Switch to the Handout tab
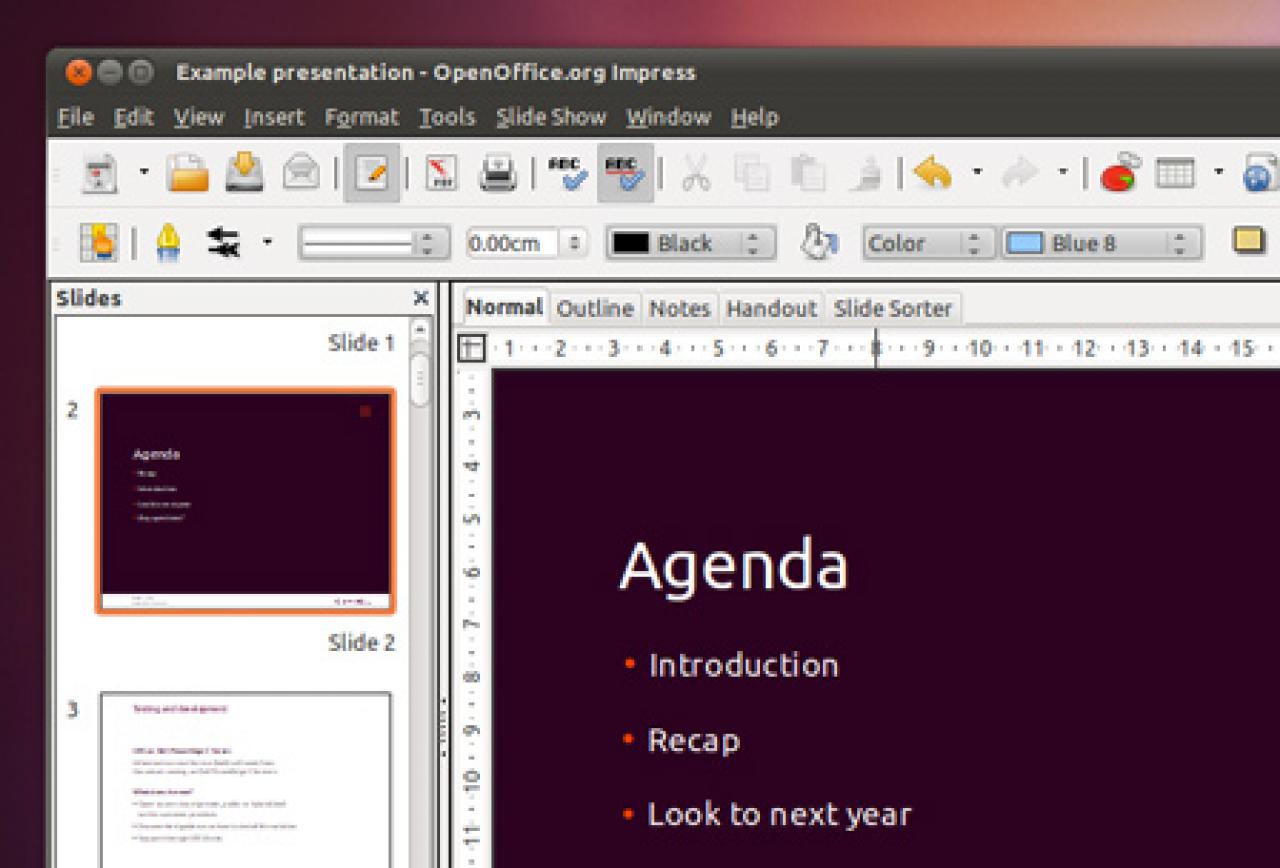The image size is (1280, 868). tap(771, 308)
